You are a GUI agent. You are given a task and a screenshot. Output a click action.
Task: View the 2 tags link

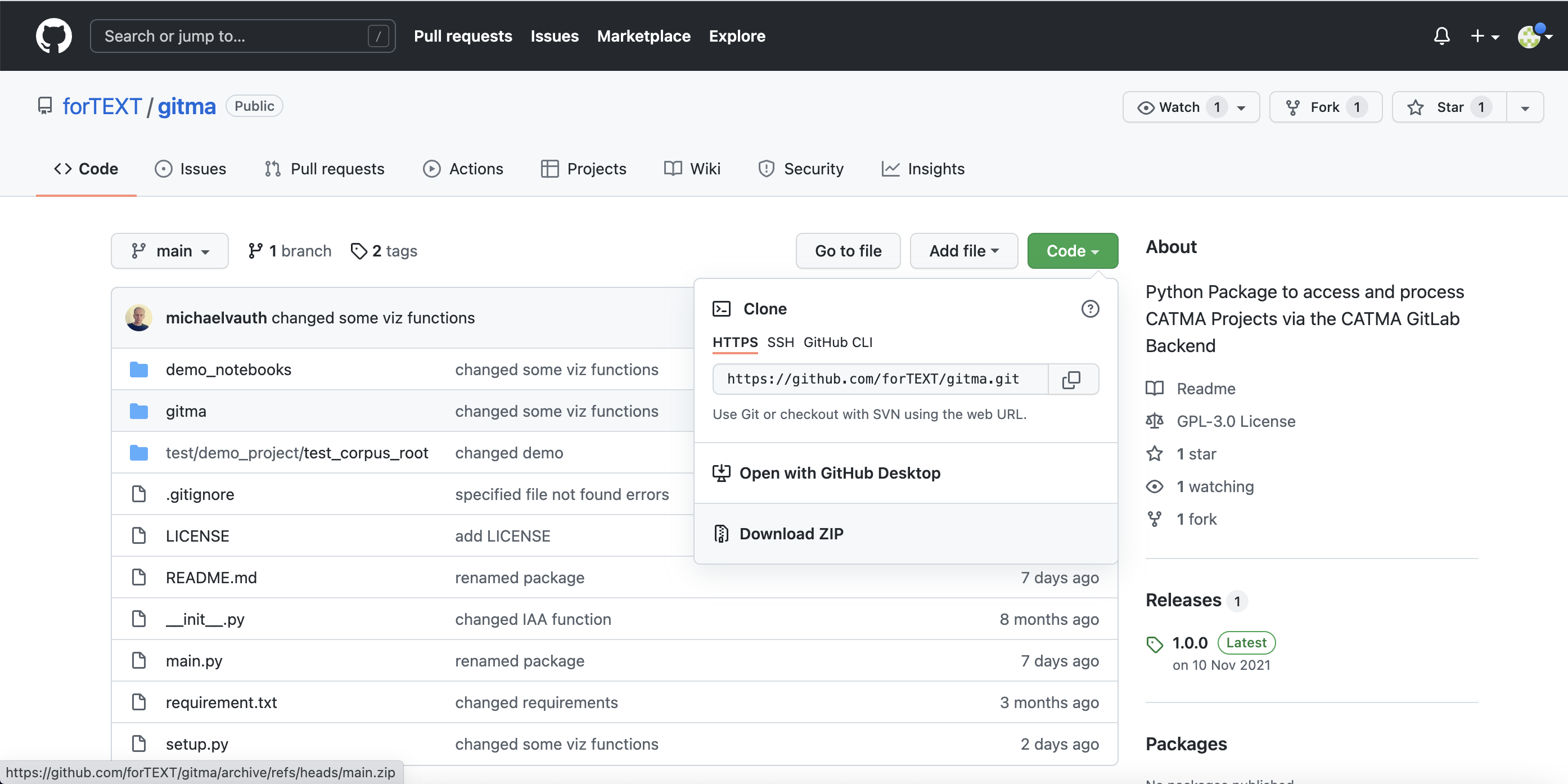click(x=384, y=251)
